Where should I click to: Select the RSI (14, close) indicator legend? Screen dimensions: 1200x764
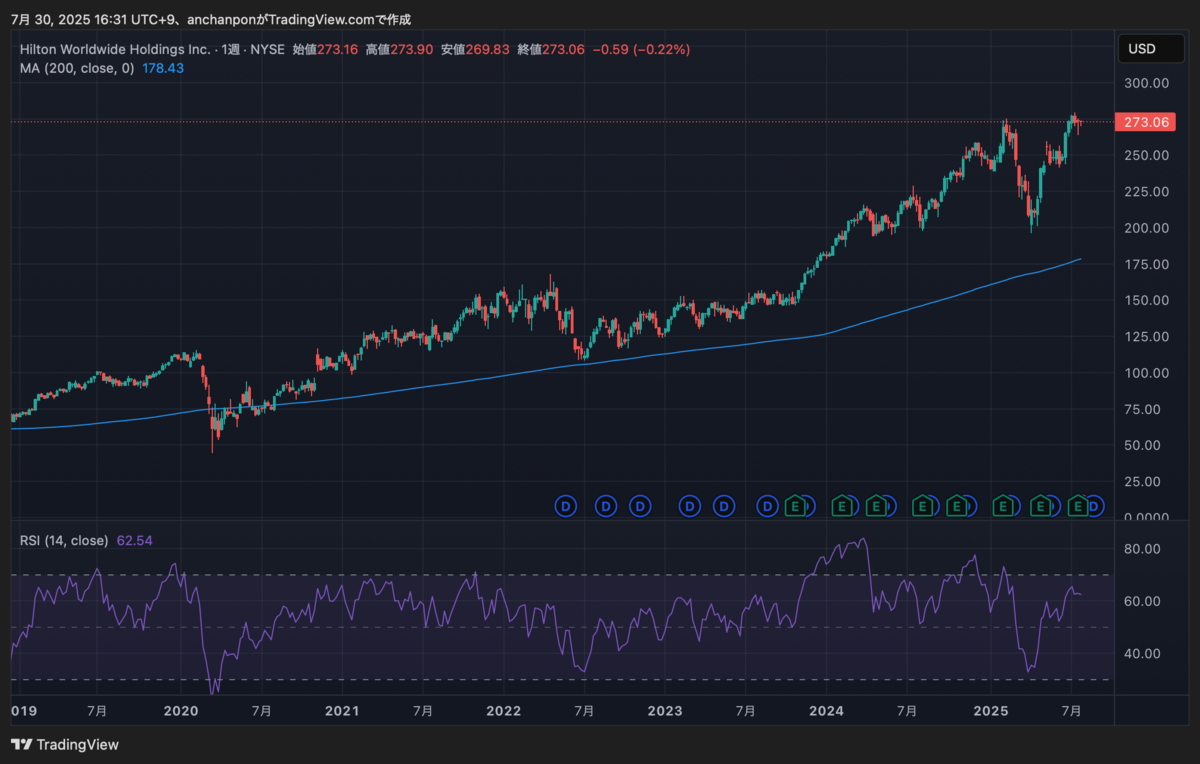[x=64, y=540]
